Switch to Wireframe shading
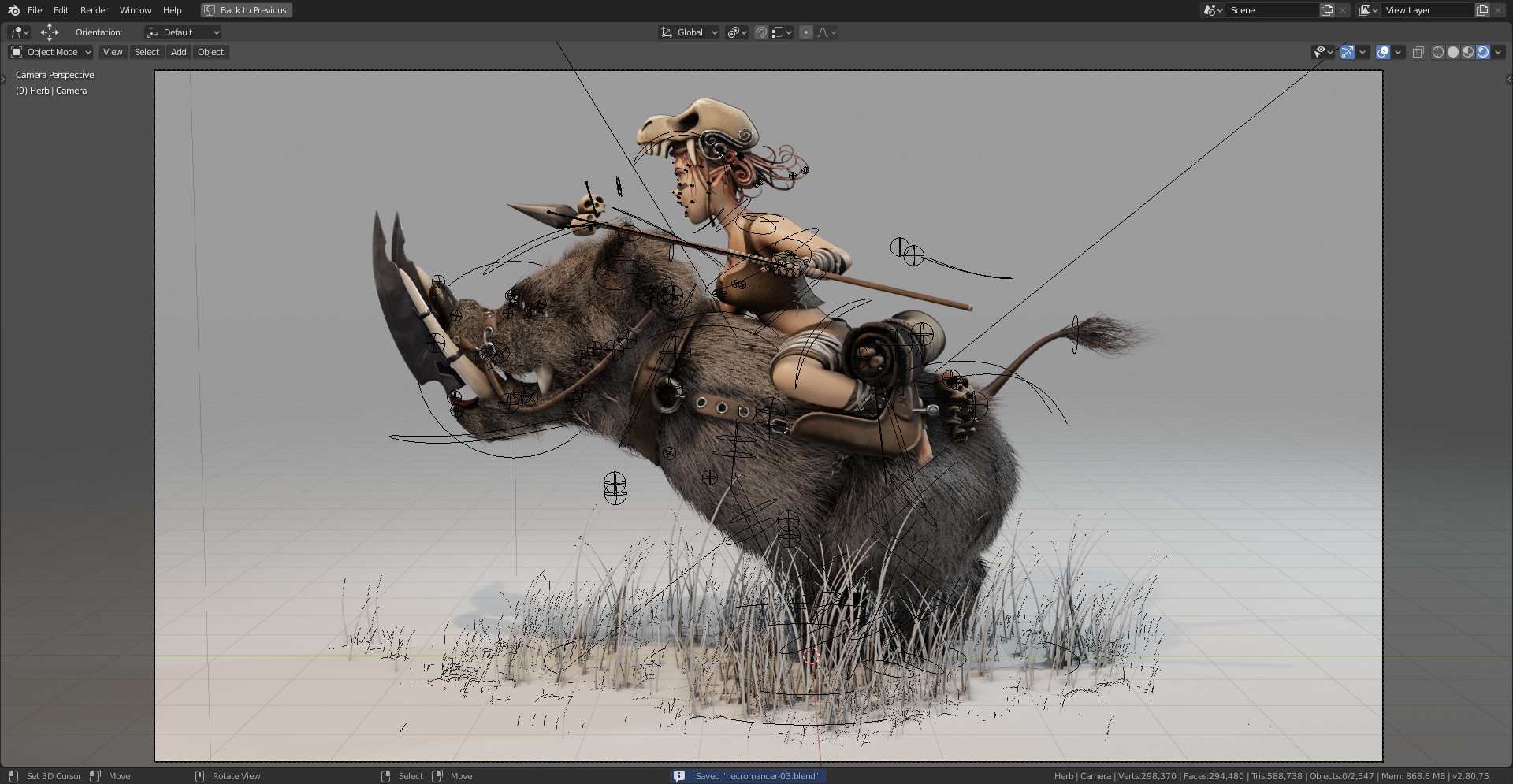This screenshot has width=1513, height=784. (x=1438, y=52)
